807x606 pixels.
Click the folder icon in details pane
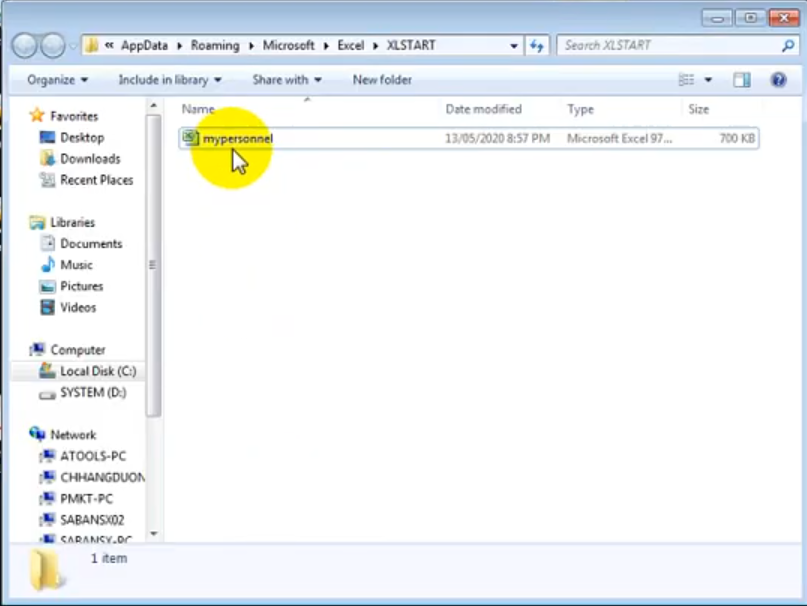coord(47,570)
